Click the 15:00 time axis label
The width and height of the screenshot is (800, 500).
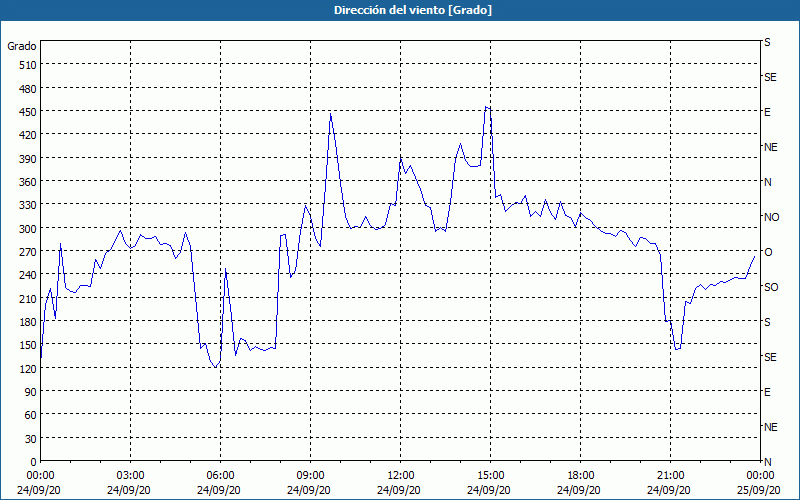(490, 476)
